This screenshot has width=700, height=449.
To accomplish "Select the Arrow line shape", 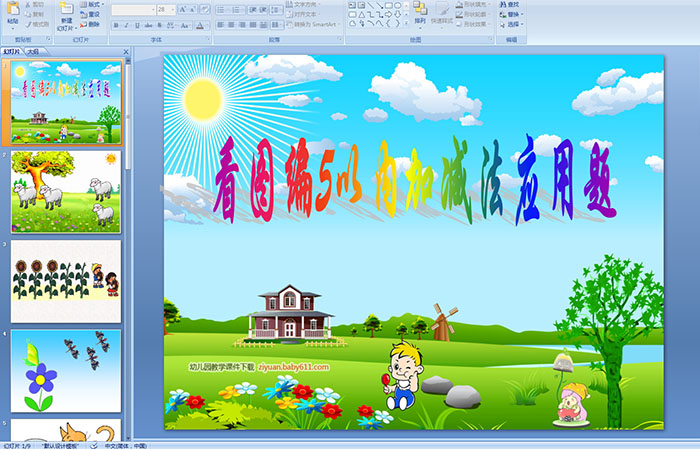I will [379, 5].
